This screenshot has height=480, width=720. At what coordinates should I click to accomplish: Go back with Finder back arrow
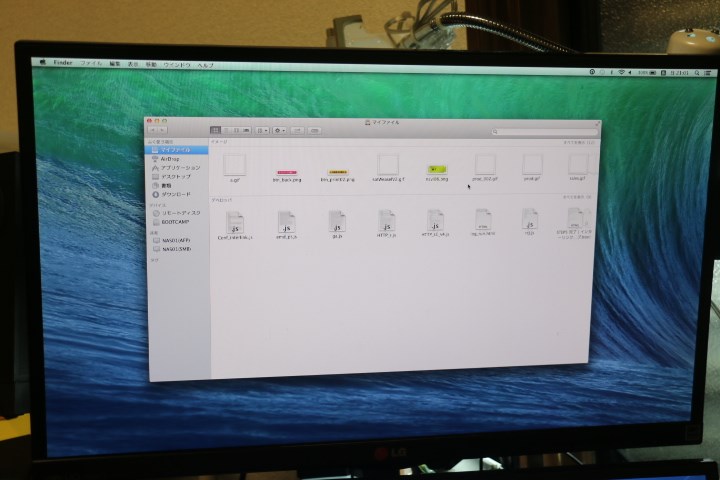tap(153, 130)
